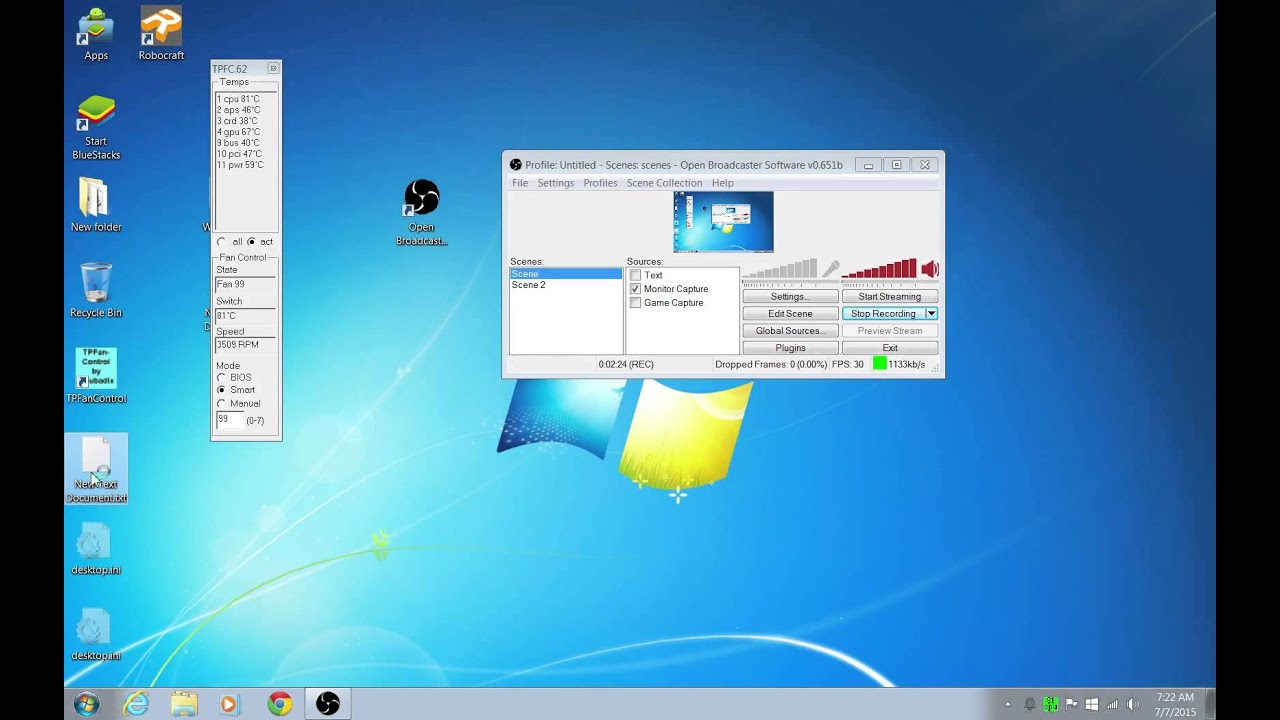Viewport: 1280px width, 720px height.
Task: Click the green CPU temperature tray icon
Action: (x=1051, y=704)
